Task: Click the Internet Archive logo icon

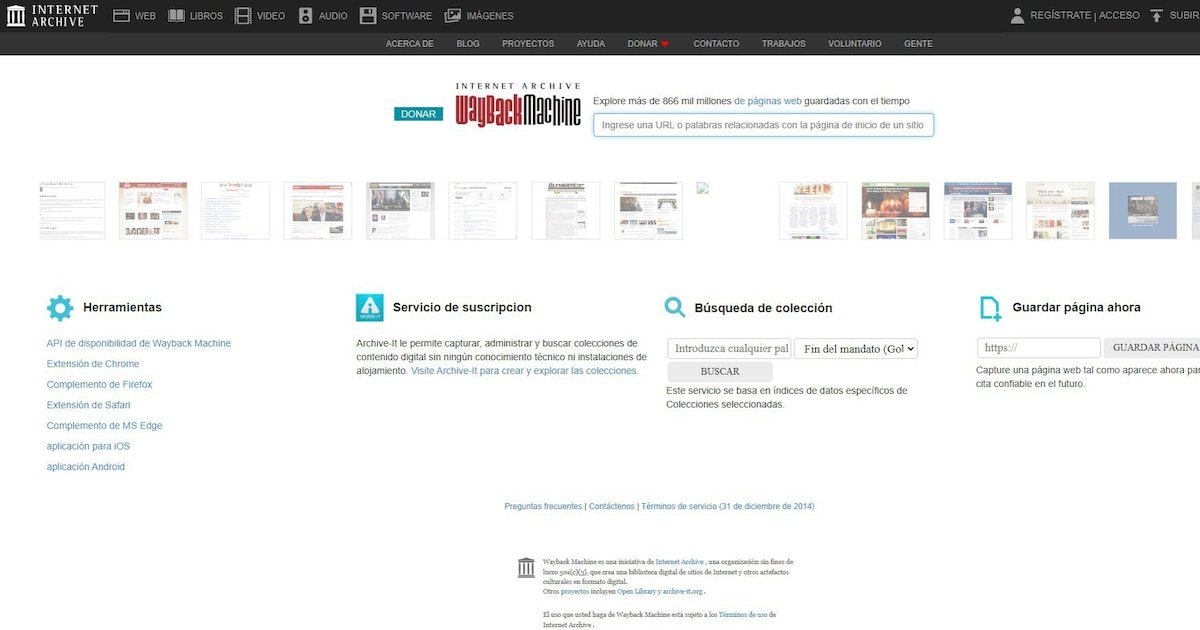Action: tap(16, 15)
